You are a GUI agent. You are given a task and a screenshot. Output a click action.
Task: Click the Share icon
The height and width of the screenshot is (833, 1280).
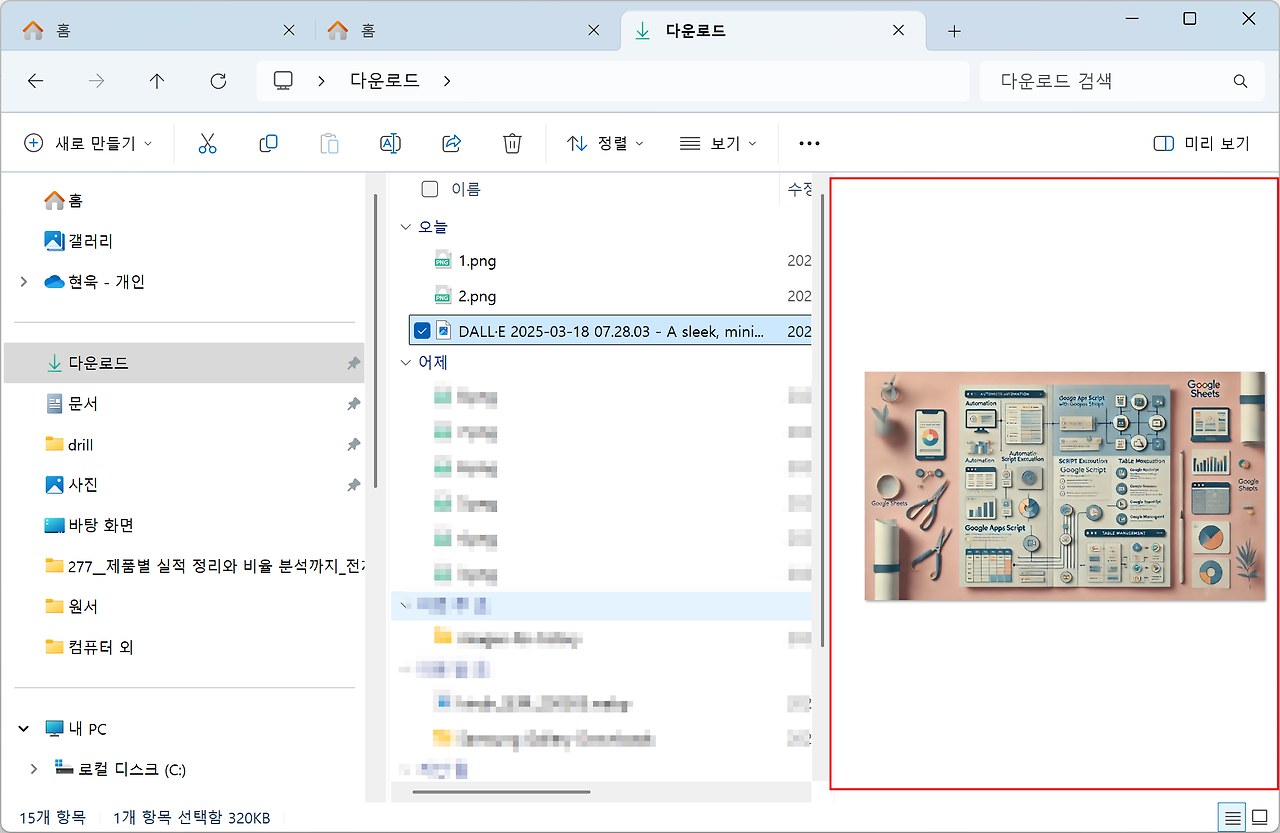[x=451, y=143]
